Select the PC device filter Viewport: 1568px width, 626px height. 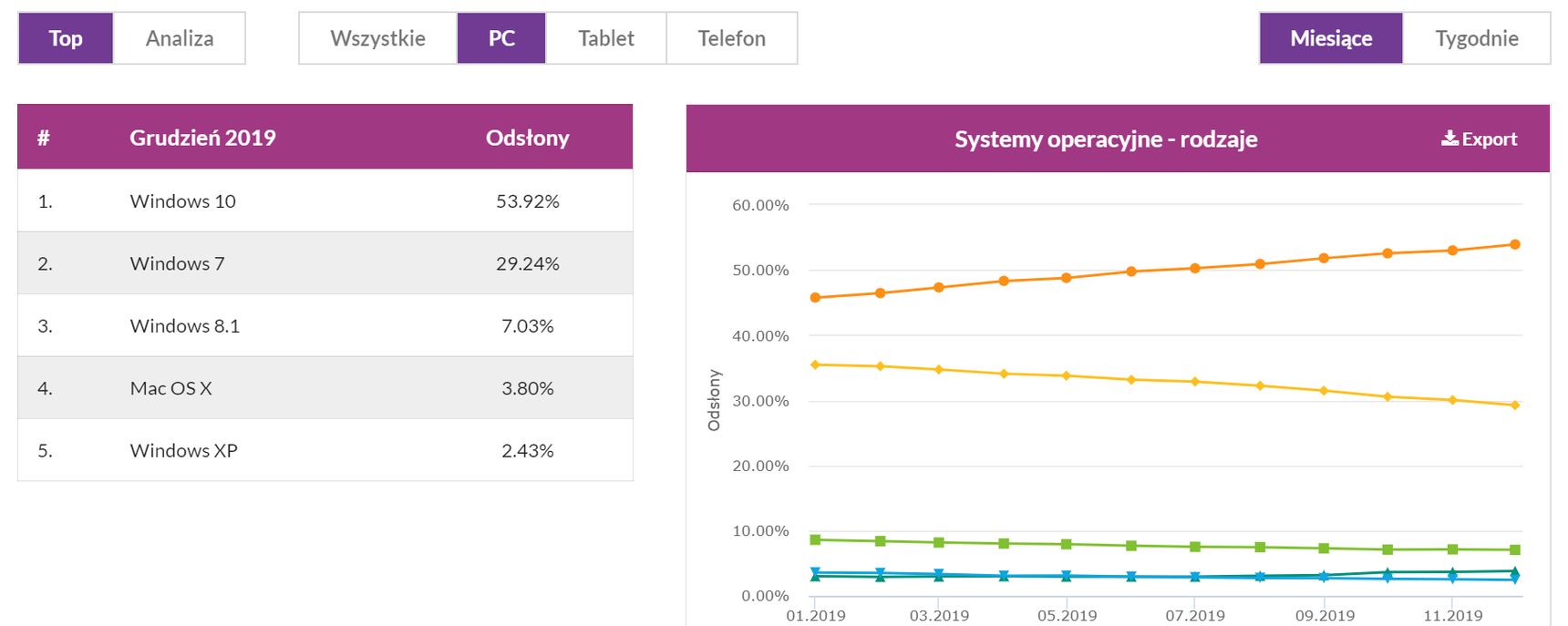click(501, 38)
